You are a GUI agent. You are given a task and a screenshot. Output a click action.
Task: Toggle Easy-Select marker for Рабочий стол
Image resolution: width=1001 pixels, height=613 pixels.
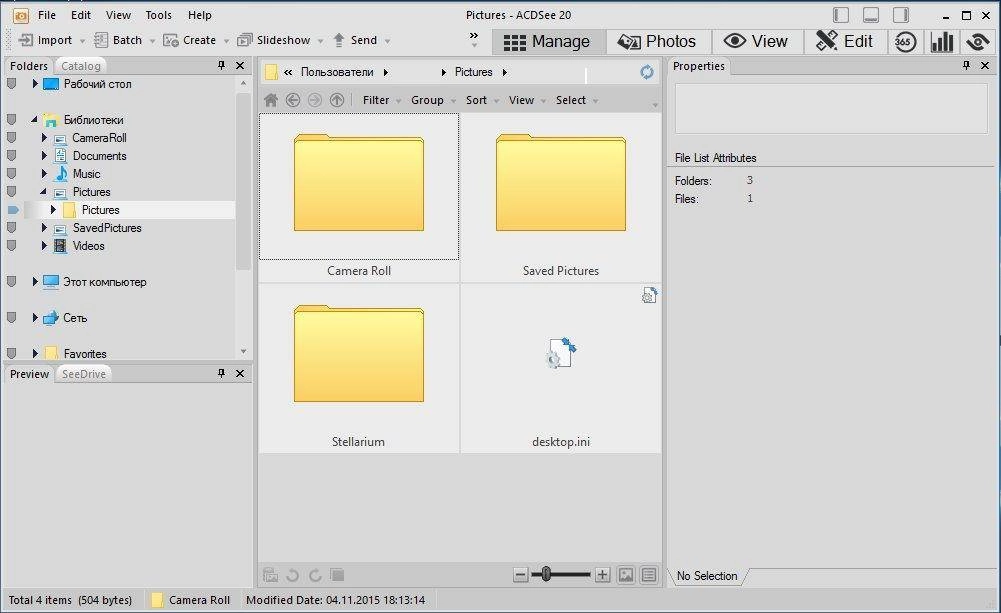click(x=11, y=84)
